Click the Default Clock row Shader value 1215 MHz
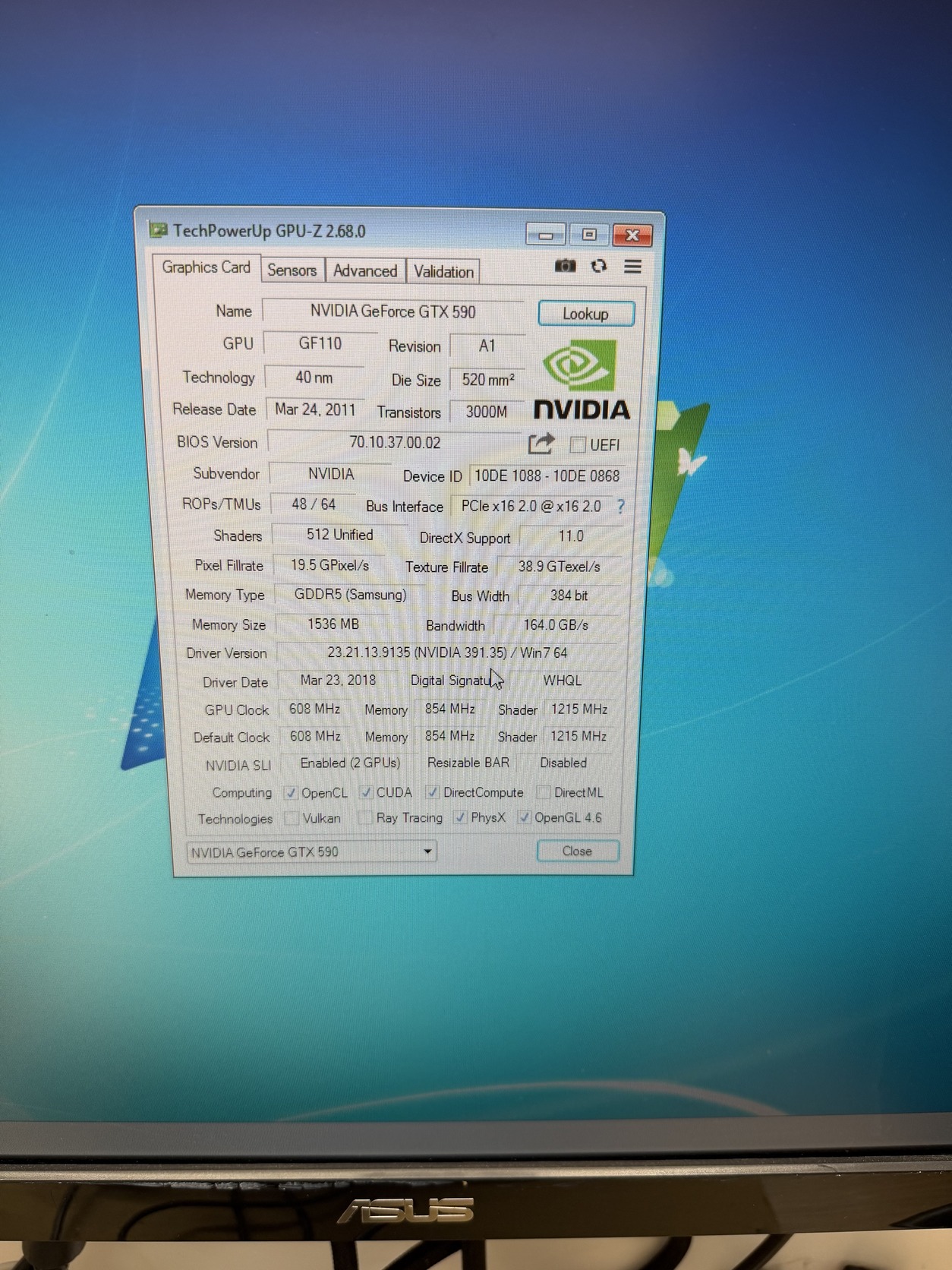This screenshot has width=952, height=1270. (578, 736)
